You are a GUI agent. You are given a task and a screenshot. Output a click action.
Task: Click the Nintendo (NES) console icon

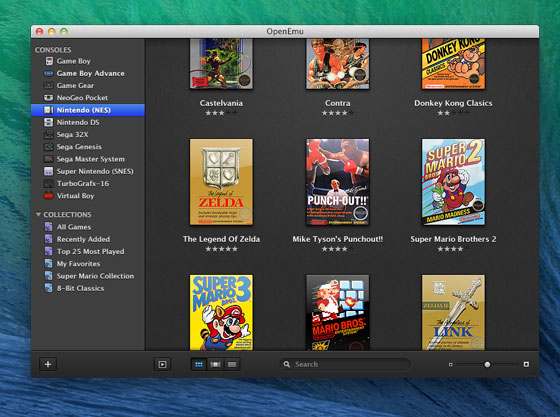pyautogui.click(x=49, y=110)
